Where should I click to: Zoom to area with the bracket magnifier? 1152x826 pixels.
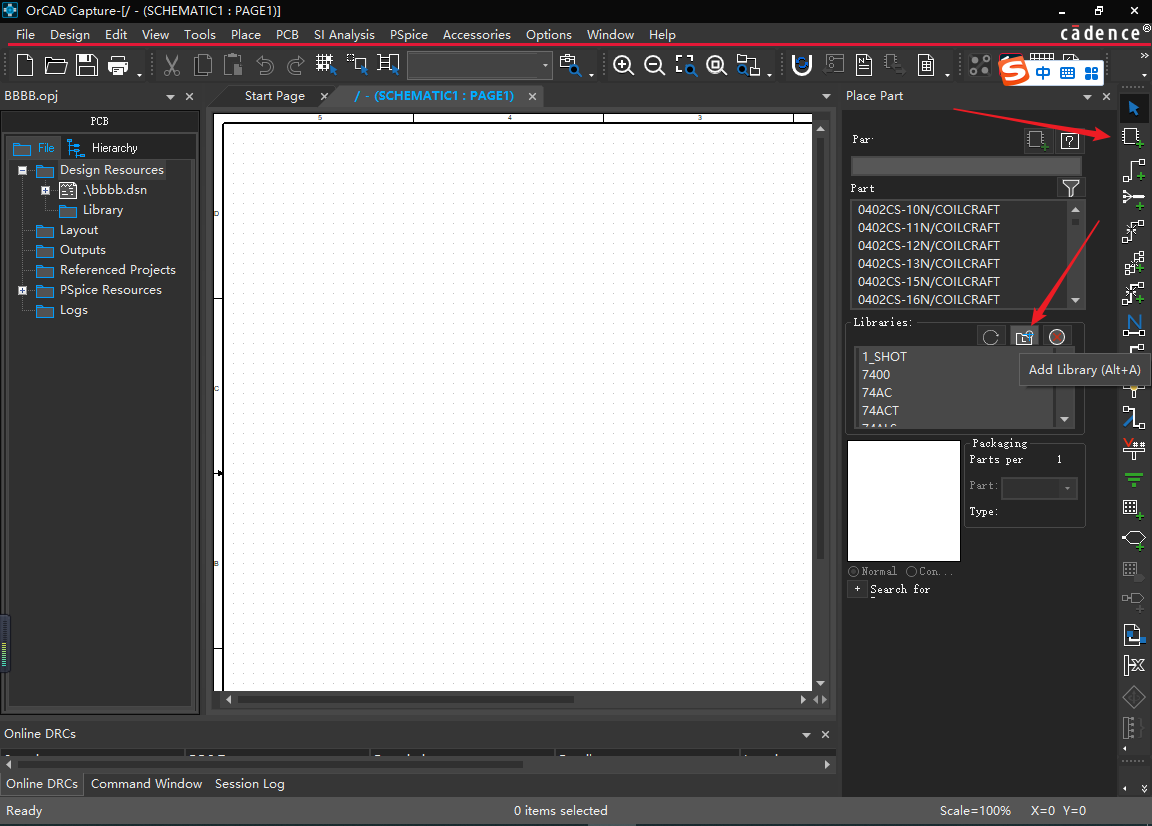[x=685, y=65]
